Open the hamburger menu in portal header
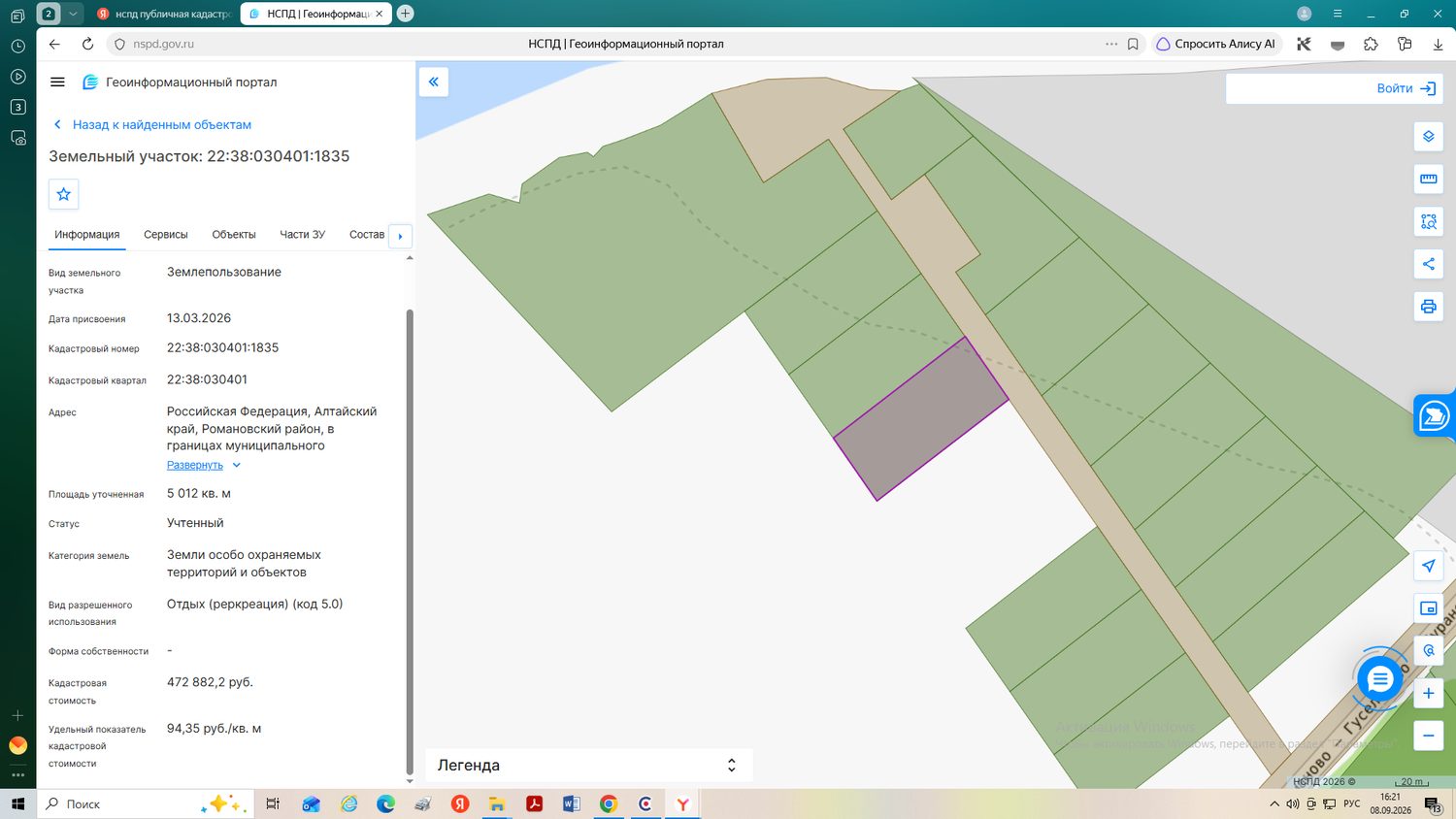 point(57,82)
